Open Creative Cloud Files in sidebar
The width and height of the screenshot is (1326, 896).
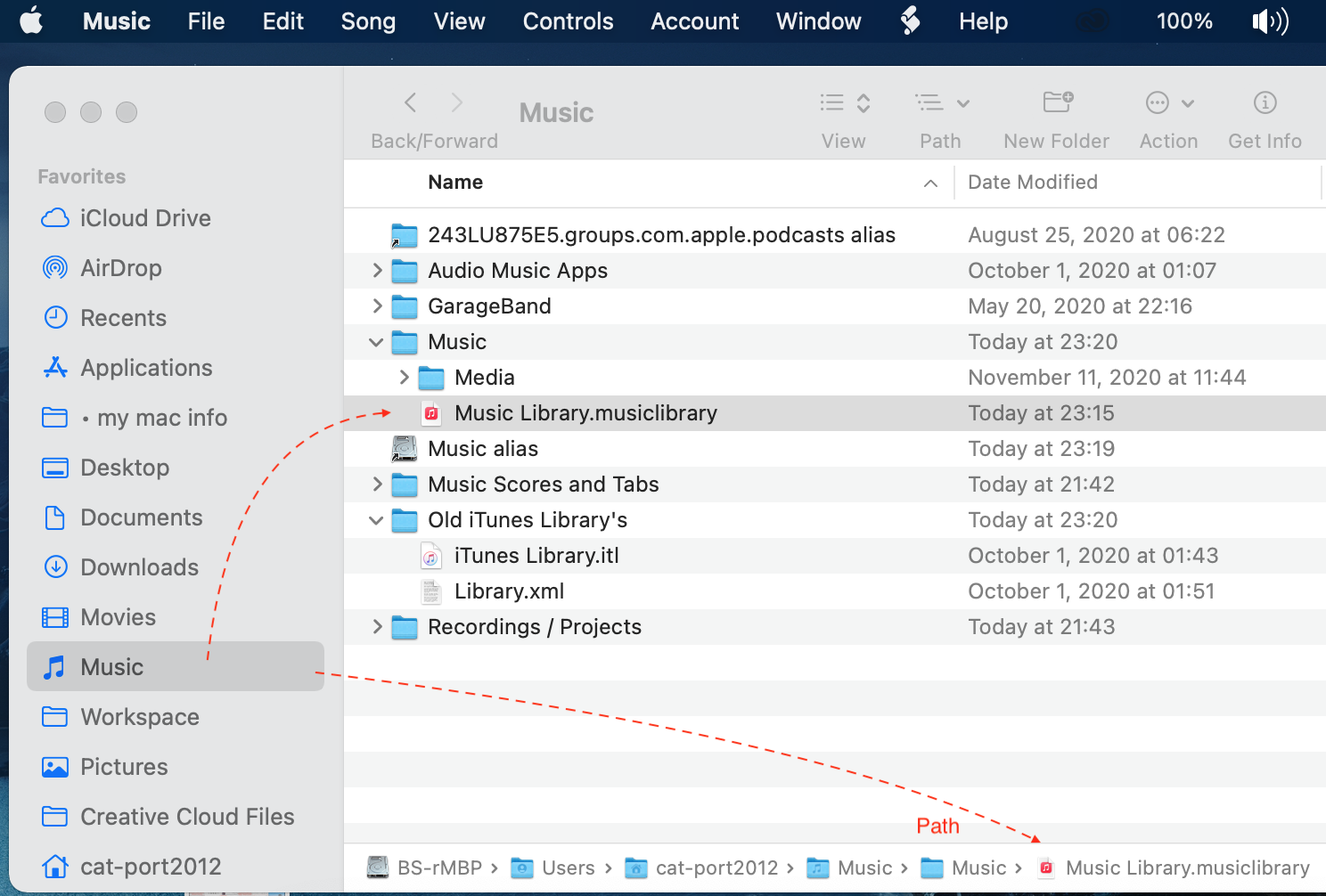tap(176, 817)
